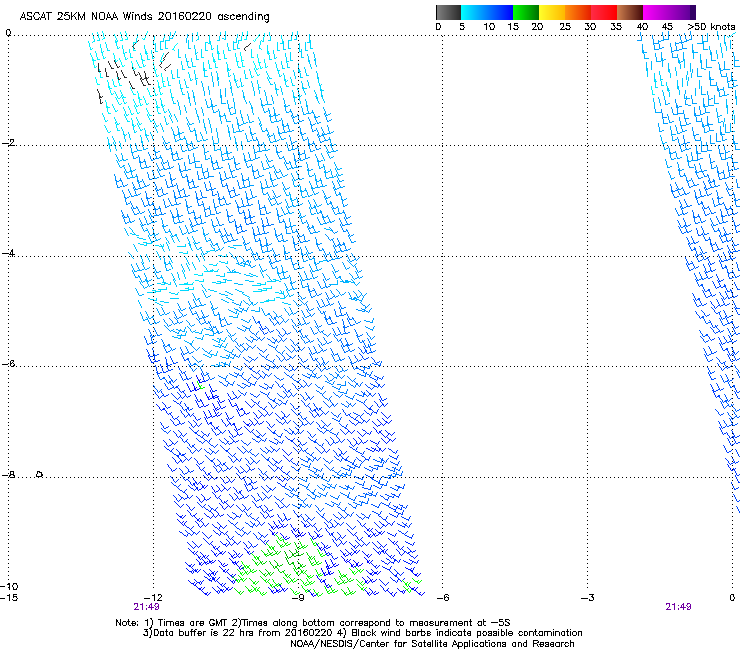Select the cyan-blue 5-15 knots legend band
Image resolution: width=740 pixels, height=650 pixels.
coord(487,12)
